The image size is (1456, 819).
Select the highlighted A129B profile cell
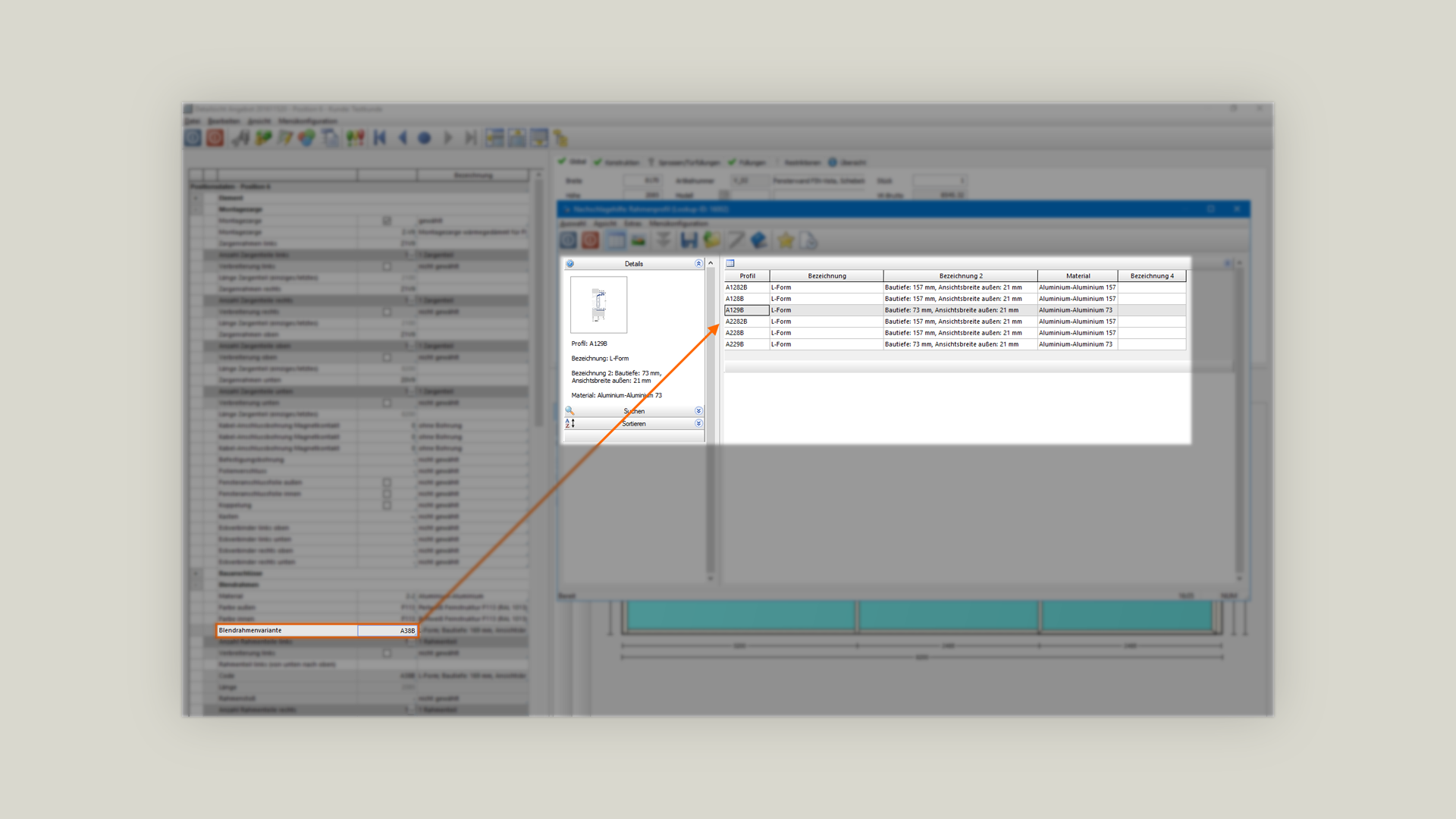pyautogui.click(x=747, y=310)
